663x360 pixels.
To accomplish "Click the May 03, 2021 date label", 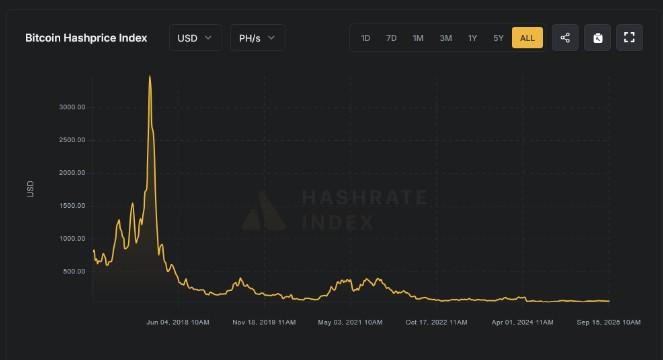I will click(350, 322).
